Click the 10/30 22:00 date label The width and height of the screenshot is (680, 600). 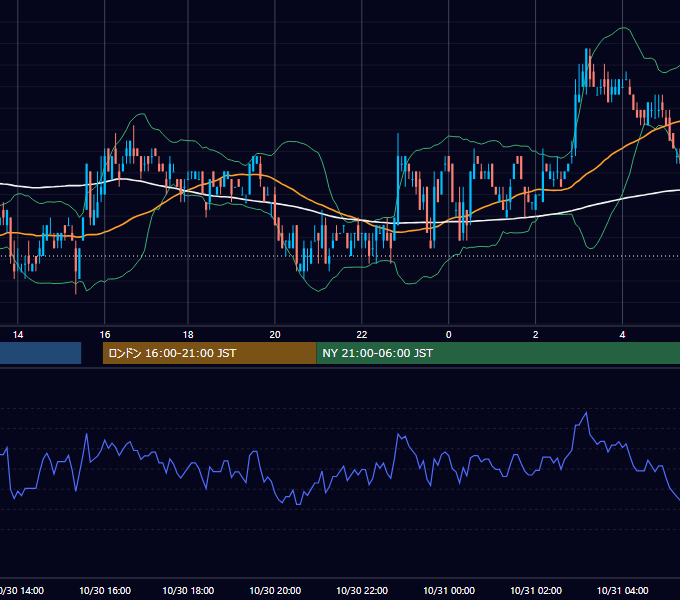[362, 590]
